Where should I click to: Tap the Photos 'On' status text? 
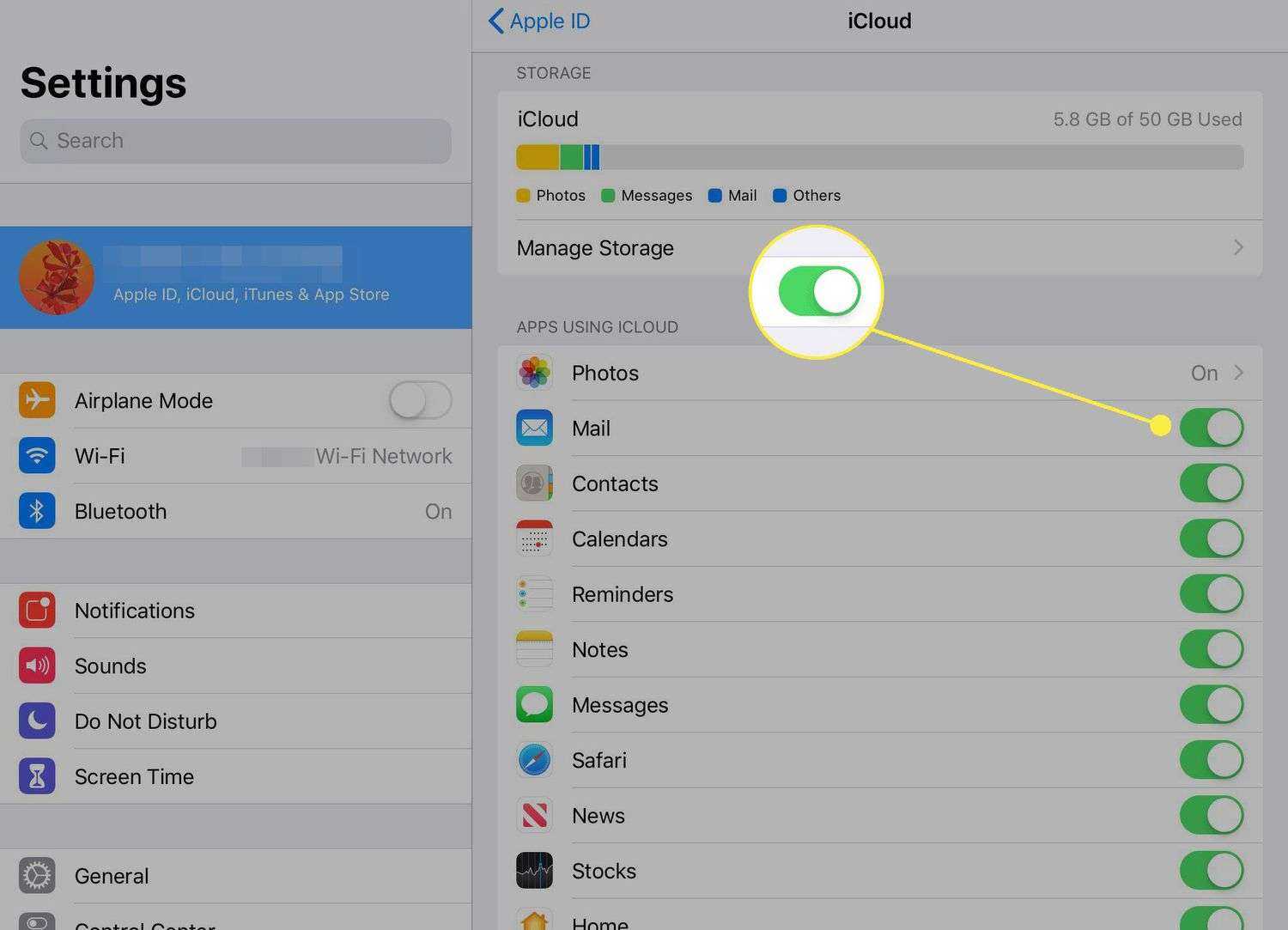click(1204, 373)
